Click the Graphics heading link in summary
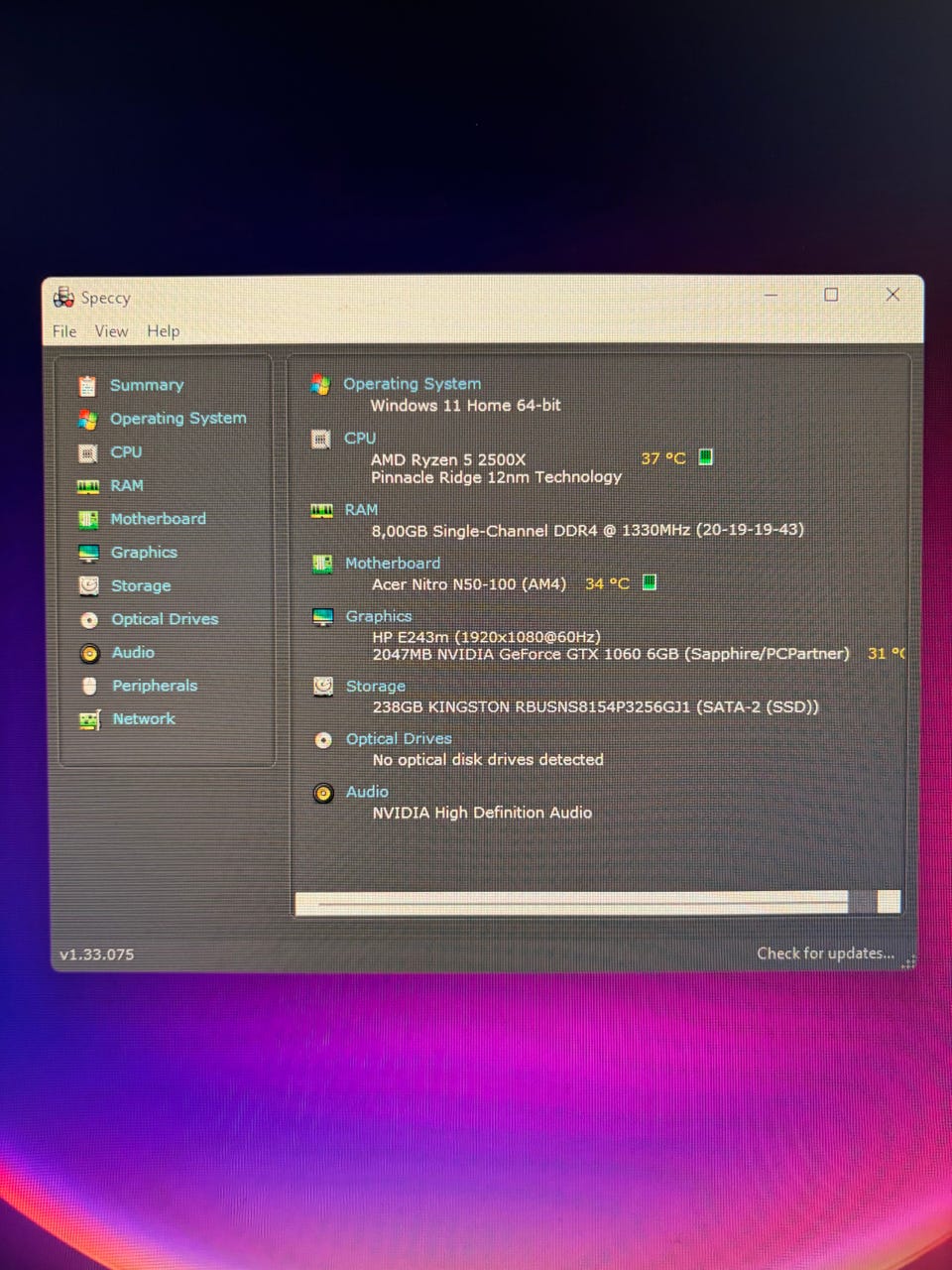 click(x=379, y=617)
